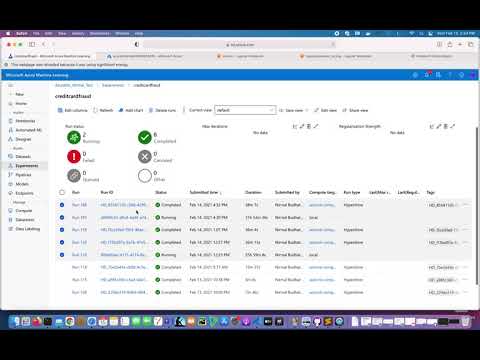Image resolution: width=480 pixels, height=360 pixels.
Task: Click the Status column header
Action: point(161,192)
